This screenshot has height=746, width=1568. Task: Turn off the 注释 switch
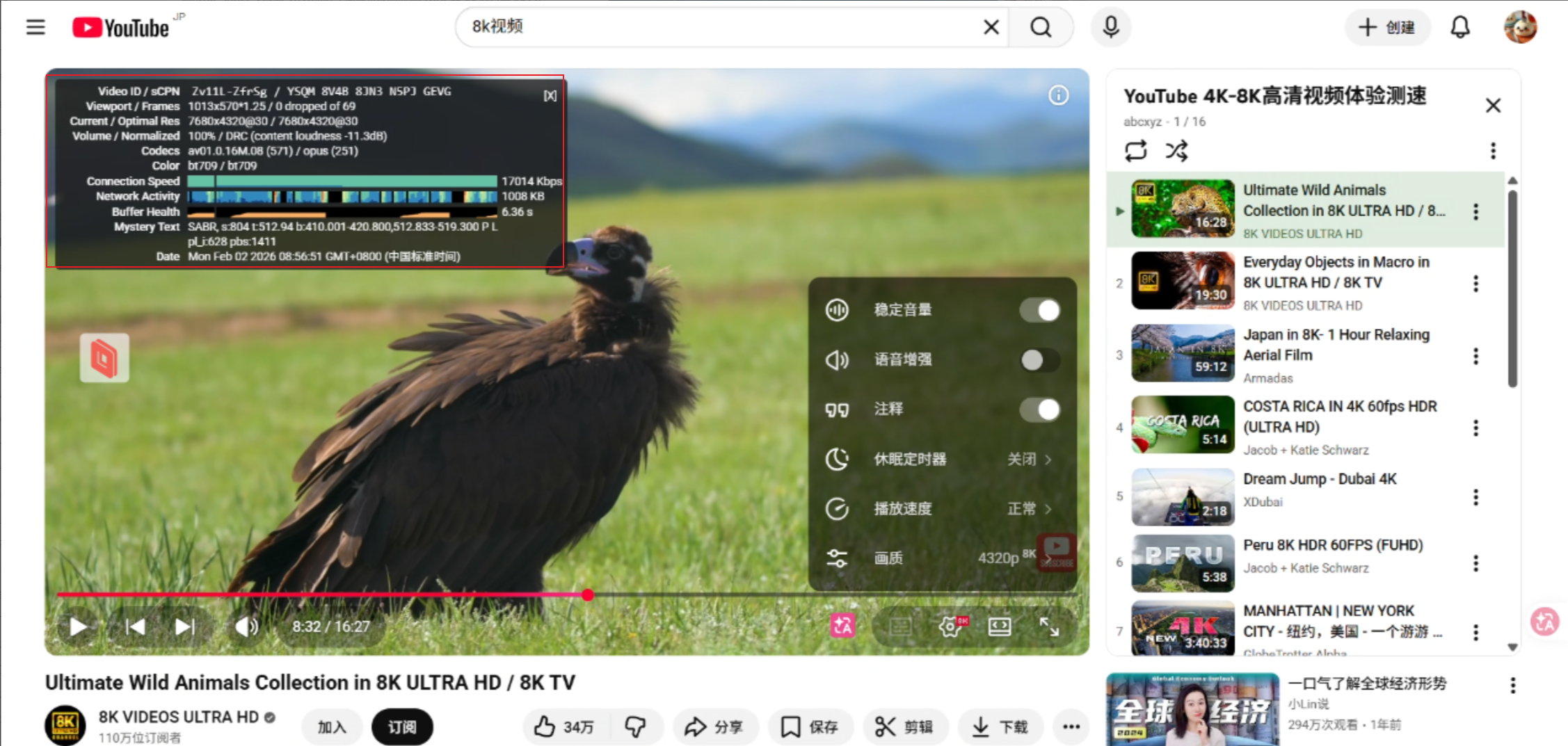pyautogui.click(x=1039, y=410)
